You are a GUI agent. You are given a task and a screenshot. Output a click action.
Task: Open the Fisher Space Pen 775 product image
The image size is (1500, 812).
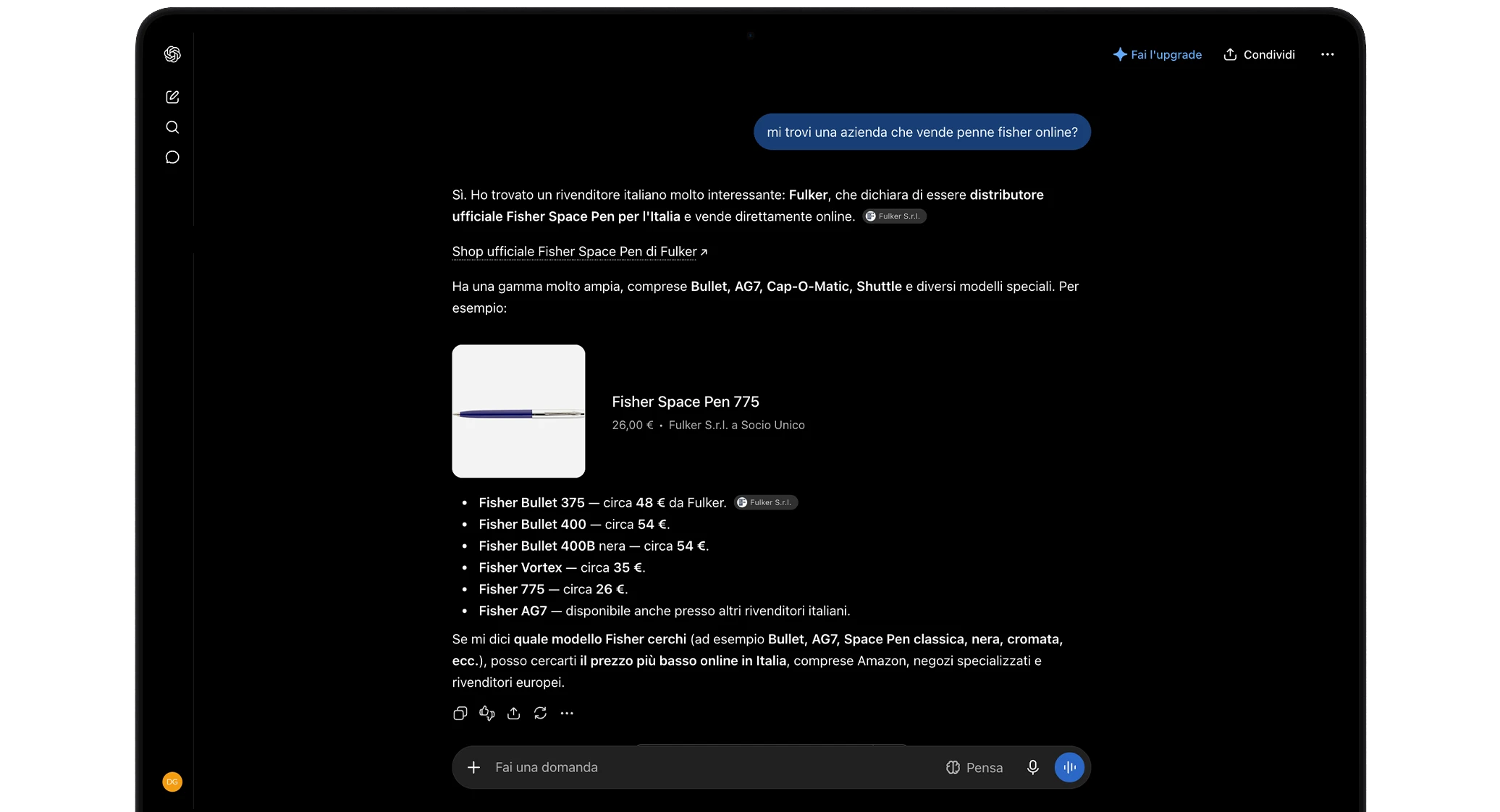point(518,411)
